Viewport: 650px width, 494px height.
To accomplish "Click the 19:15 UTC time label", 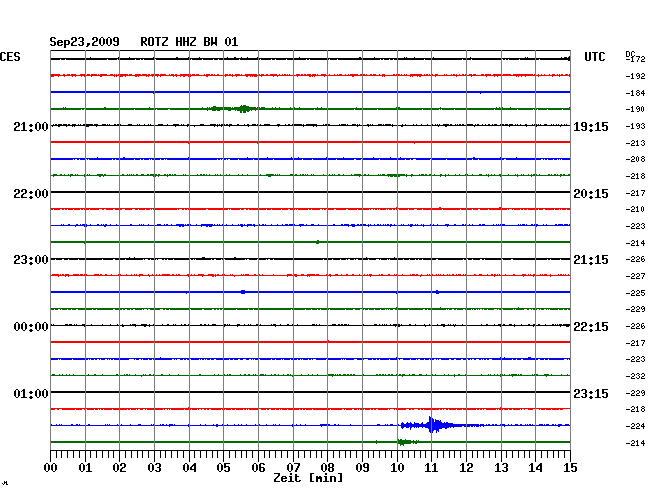I will point(591,126).
